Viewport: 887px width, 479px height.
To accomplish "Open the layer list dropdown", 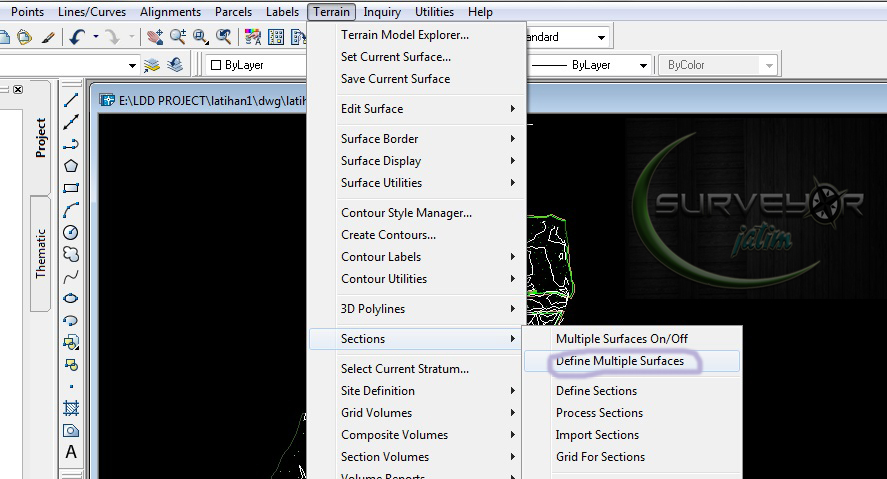I will click(x=132, y=65).
